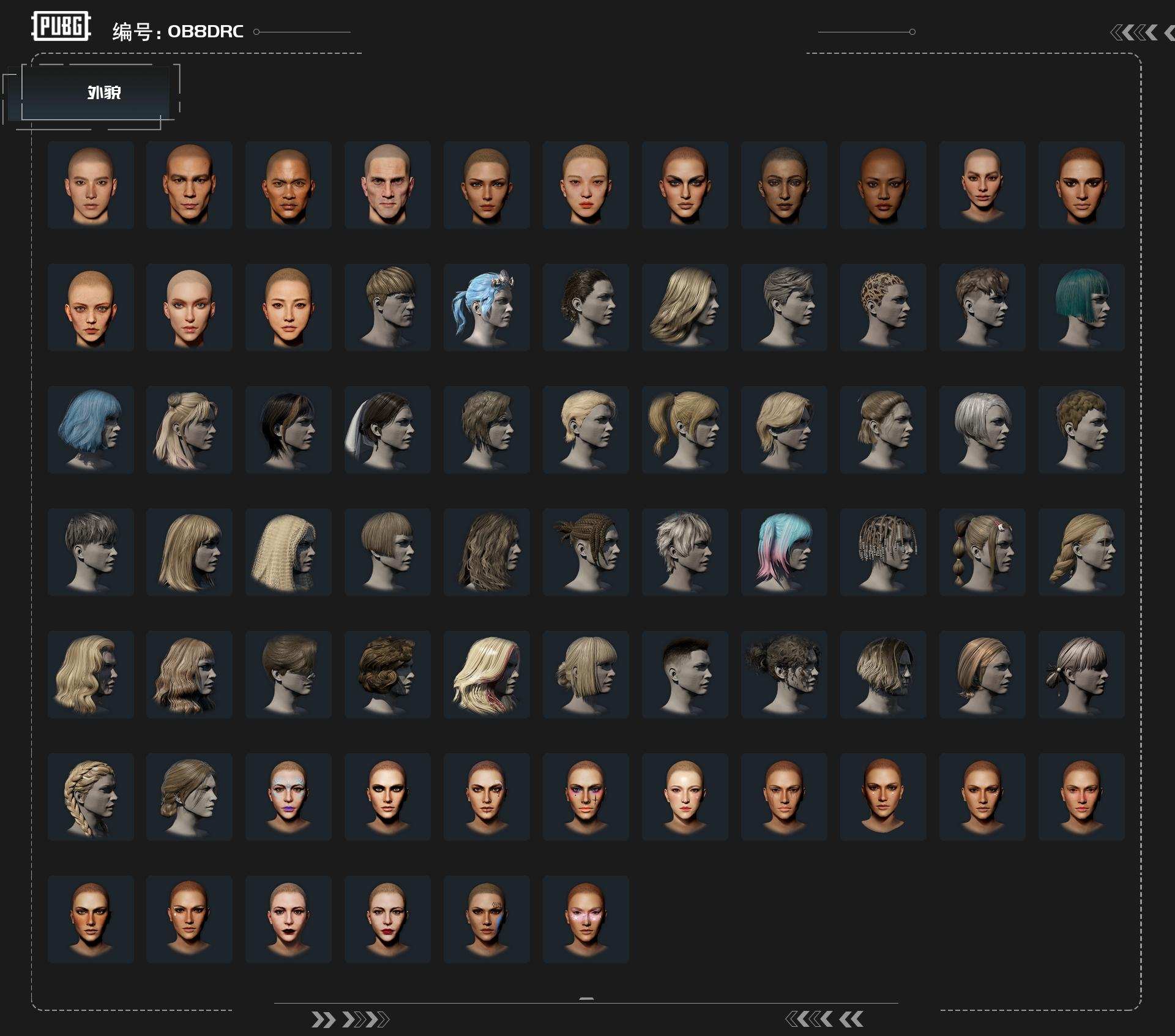Select the beaded braids hairstyle
This screenshot has height=1036, width=1175.
point(882,552)
